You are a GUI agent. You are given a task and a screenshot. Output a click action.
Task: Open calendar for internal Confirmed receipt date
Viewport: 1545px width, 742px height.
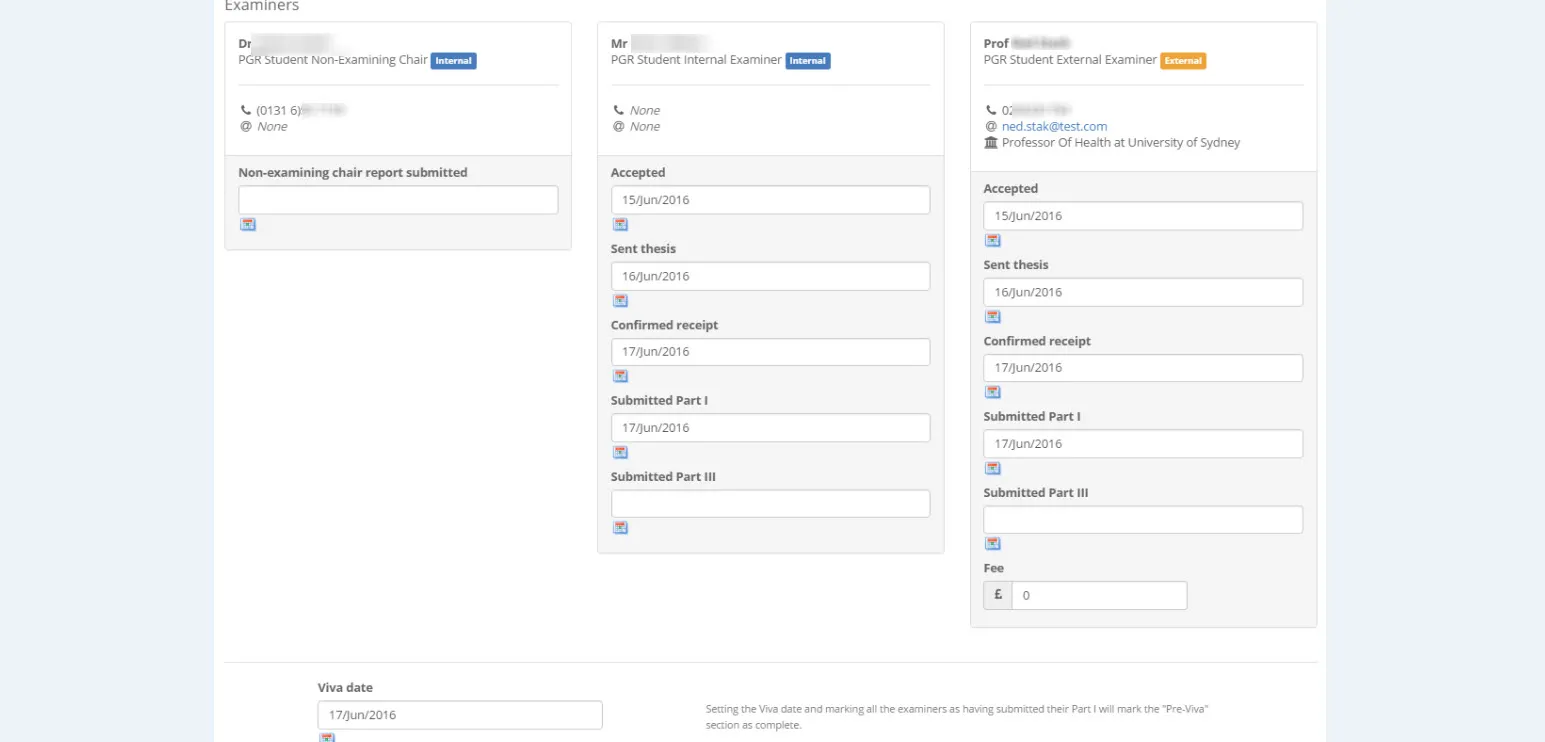(x=620, y=376)
